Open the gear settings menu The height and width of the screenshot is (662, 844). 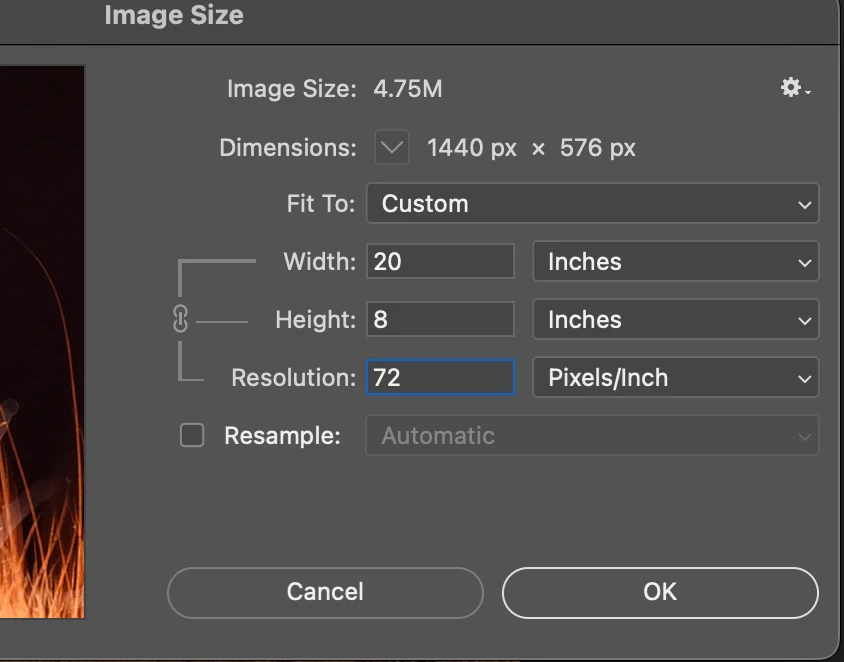coord(794,89)
